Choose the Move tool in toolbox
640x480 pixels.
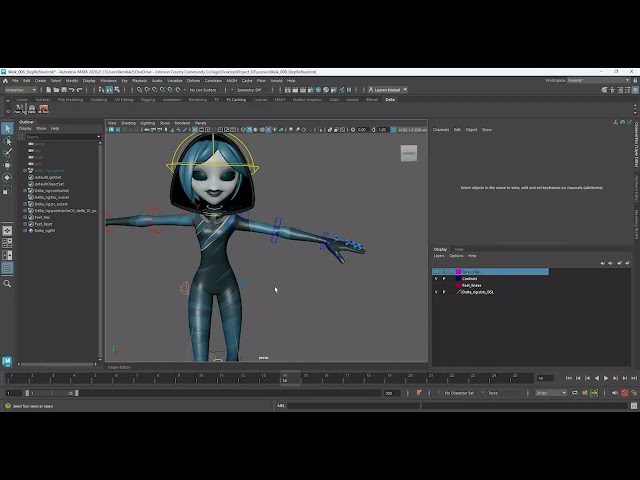(x=7, y=165)
